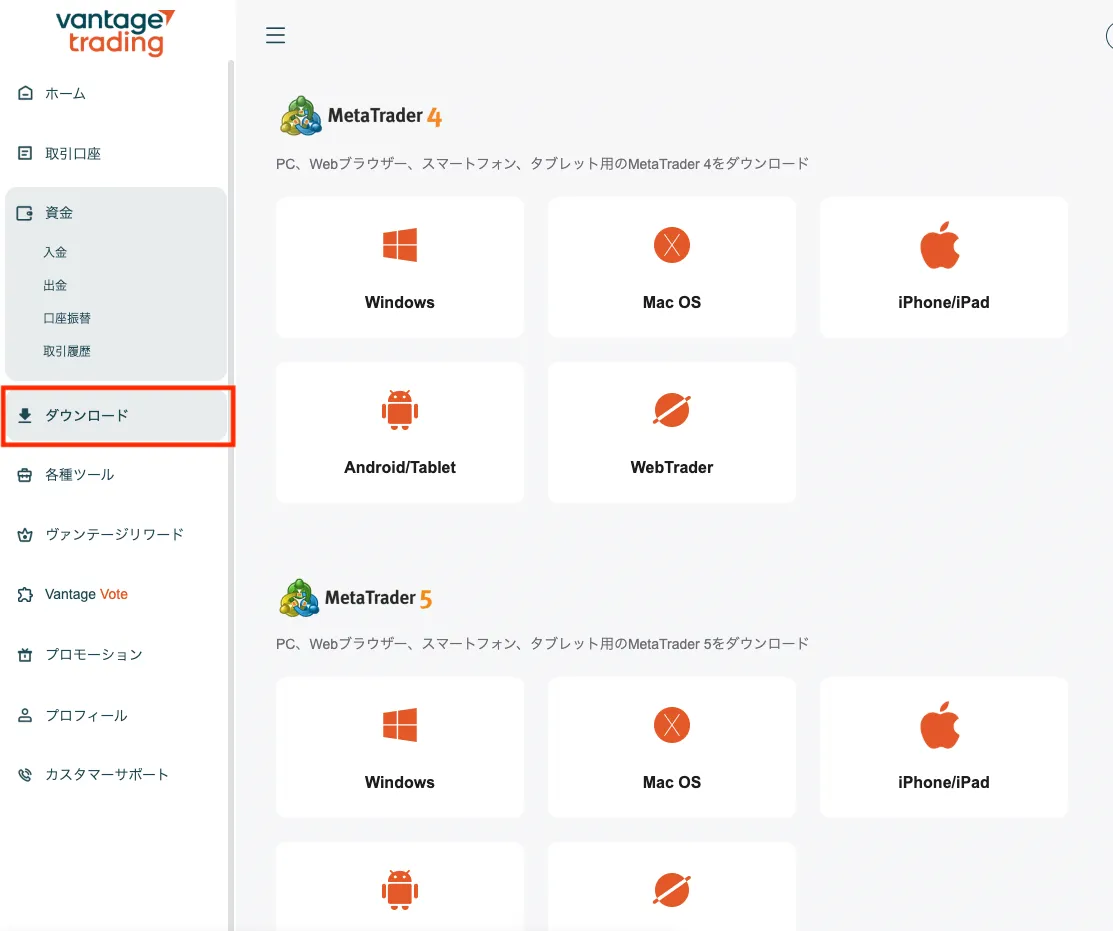Click the 取引口座 account icon

pos(25,153)
